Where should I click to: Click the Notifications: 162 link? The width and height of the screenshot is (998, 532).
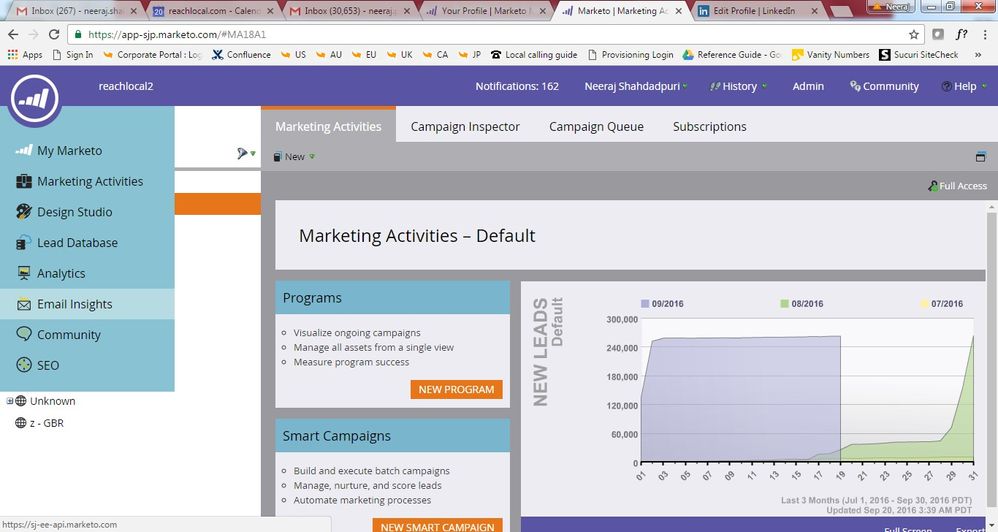(517, 86)
